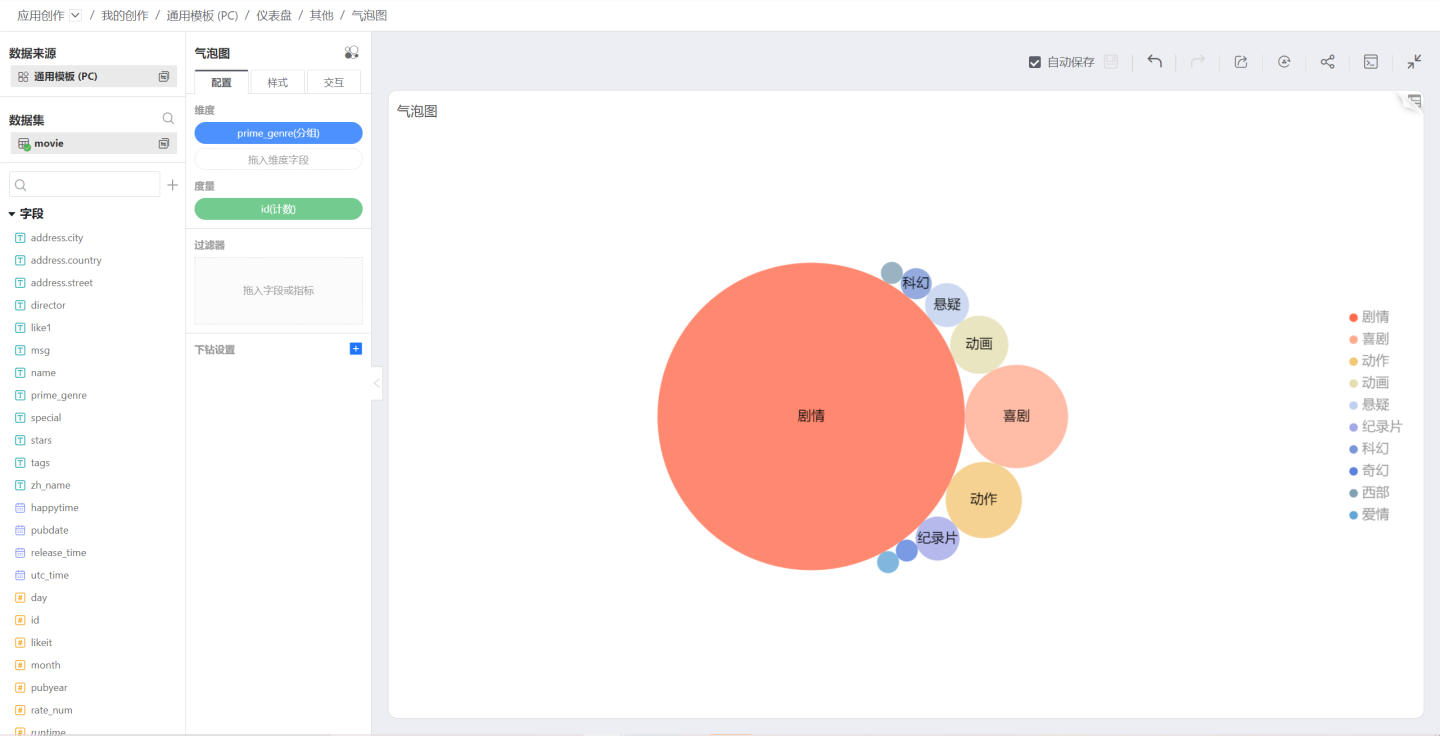The height and width of the screenshot is (736, 1440).
Task: Click the plus icon to add field
Action: (x=172, y=185)
